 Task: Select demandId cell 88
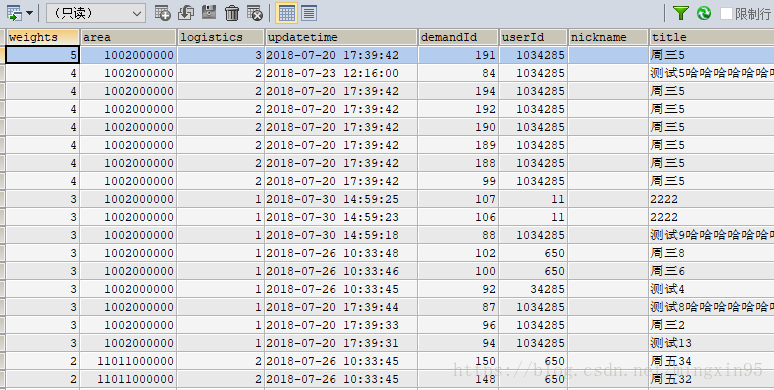(x=458, y=235)
